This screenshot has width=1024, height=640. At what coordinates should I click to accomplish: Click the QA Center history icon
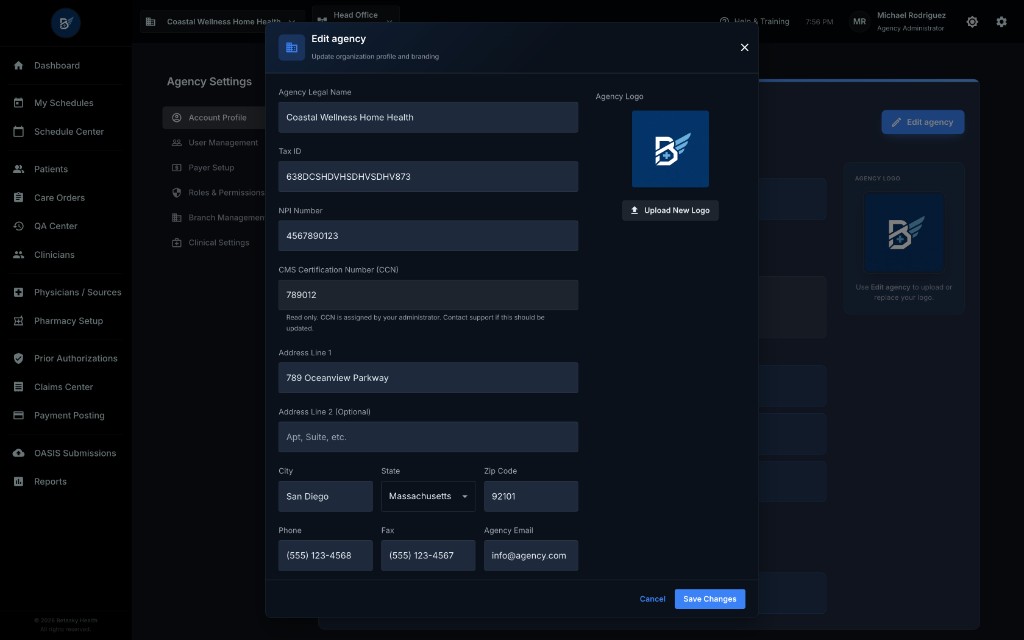18,226
